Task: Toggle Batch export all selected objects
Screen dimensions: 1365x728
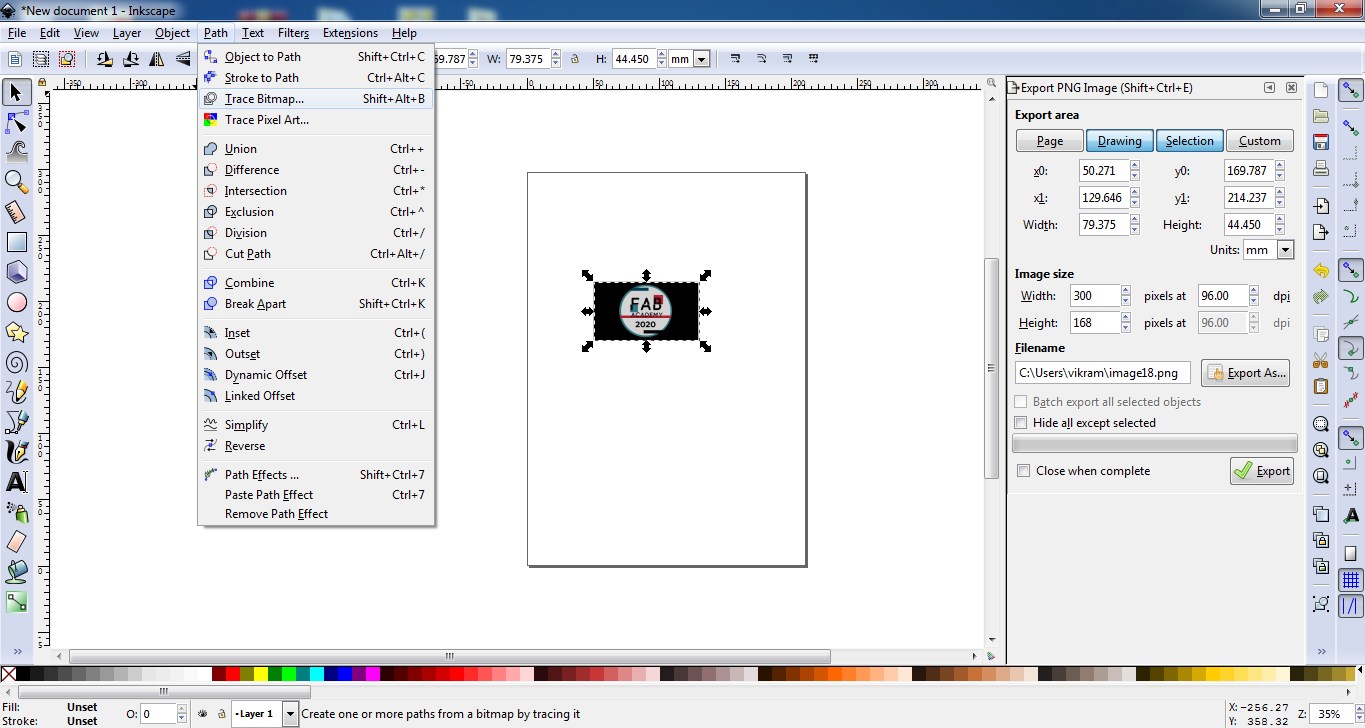Action: click(x=1108, y=402)
